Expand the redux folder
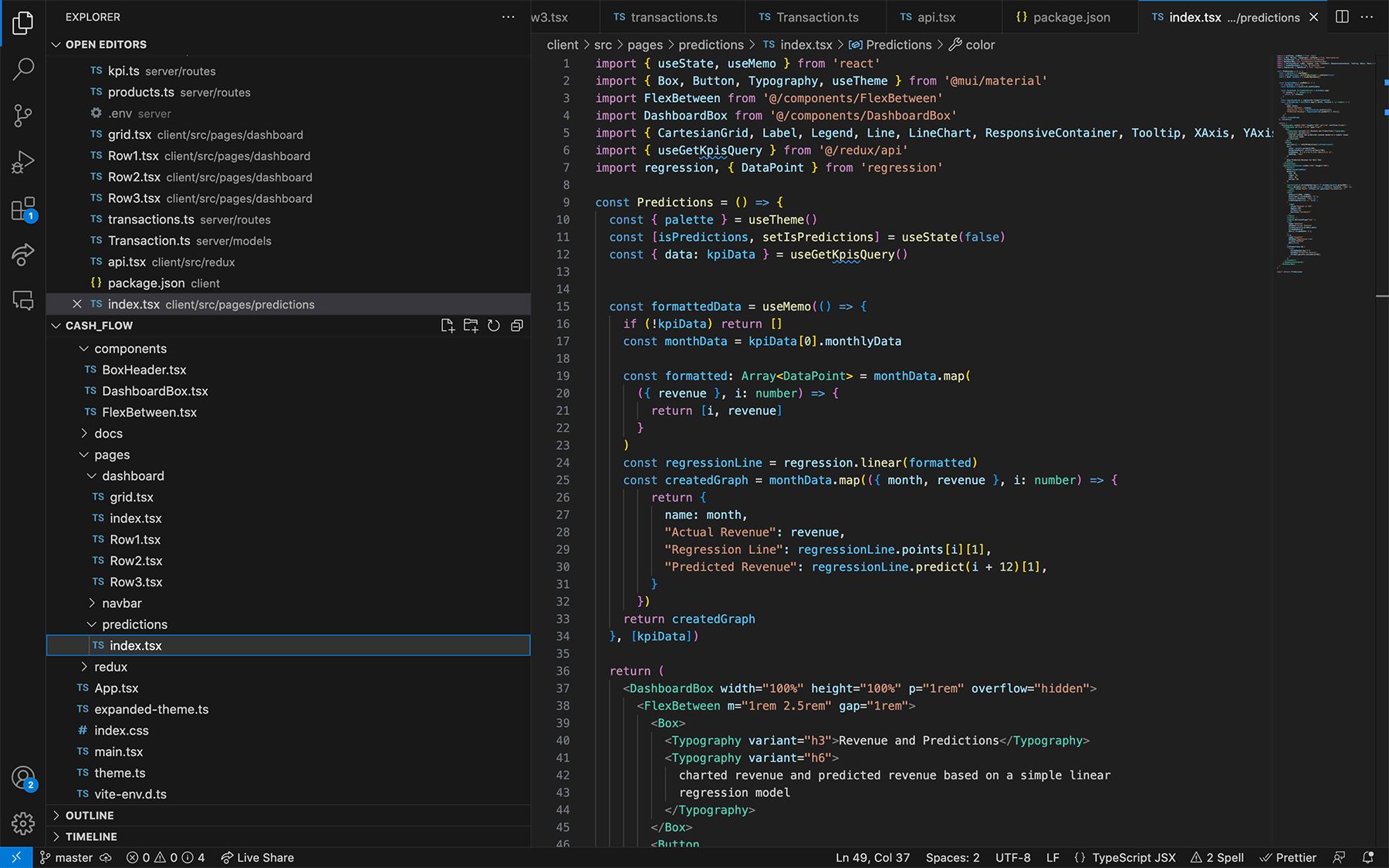Viewport: 1389px width, 868px height. [289, 667]
